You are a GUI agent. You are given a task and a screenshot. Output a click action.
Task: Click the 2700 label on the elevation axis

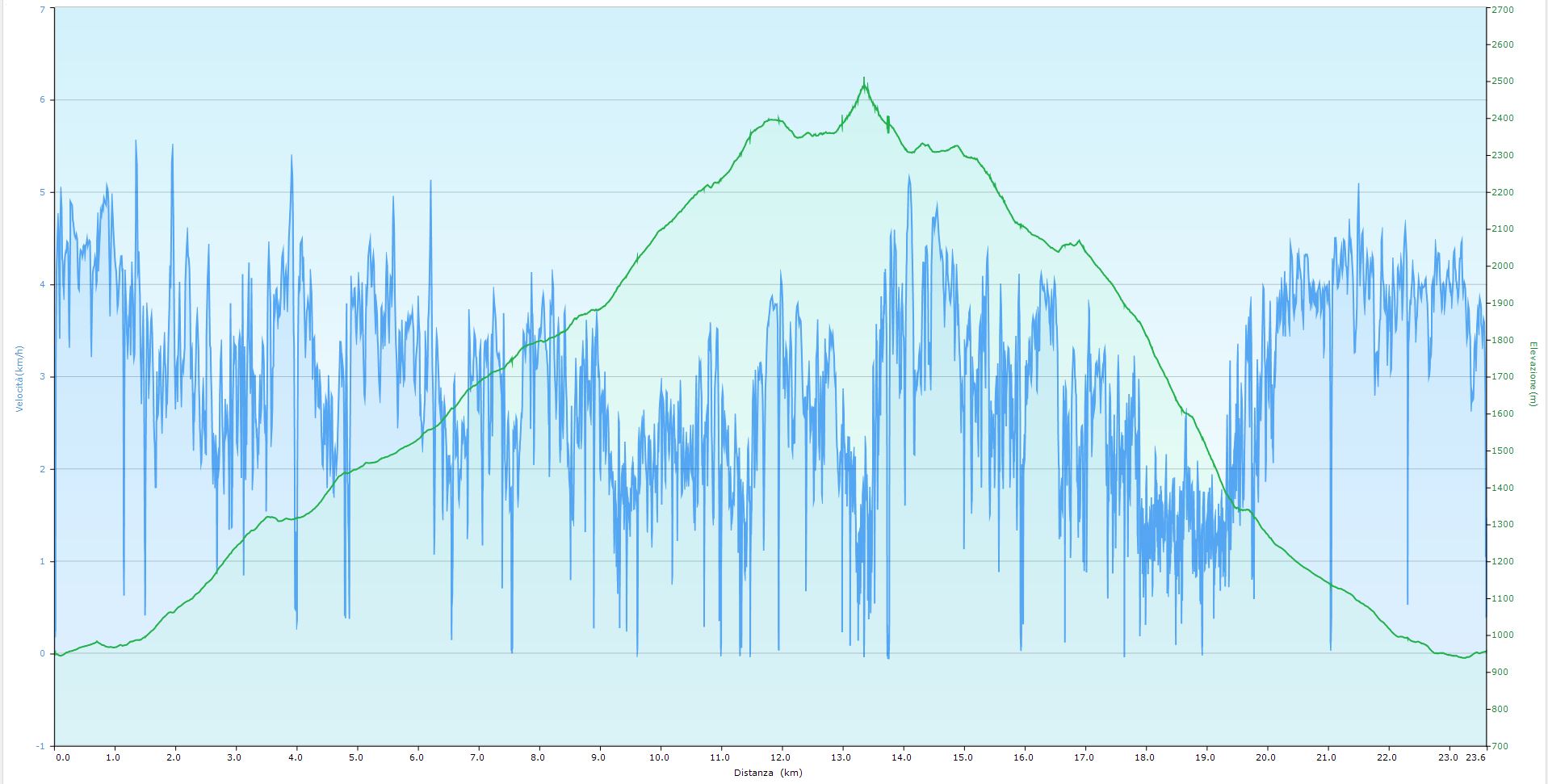1503,8
